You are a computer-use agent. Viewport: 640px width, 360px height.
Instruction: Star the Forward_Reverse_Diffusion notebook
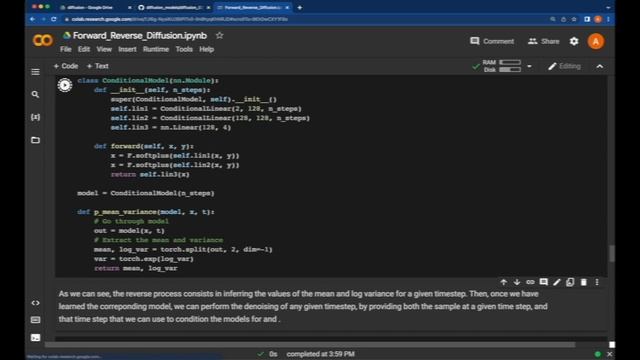(220, 36)
